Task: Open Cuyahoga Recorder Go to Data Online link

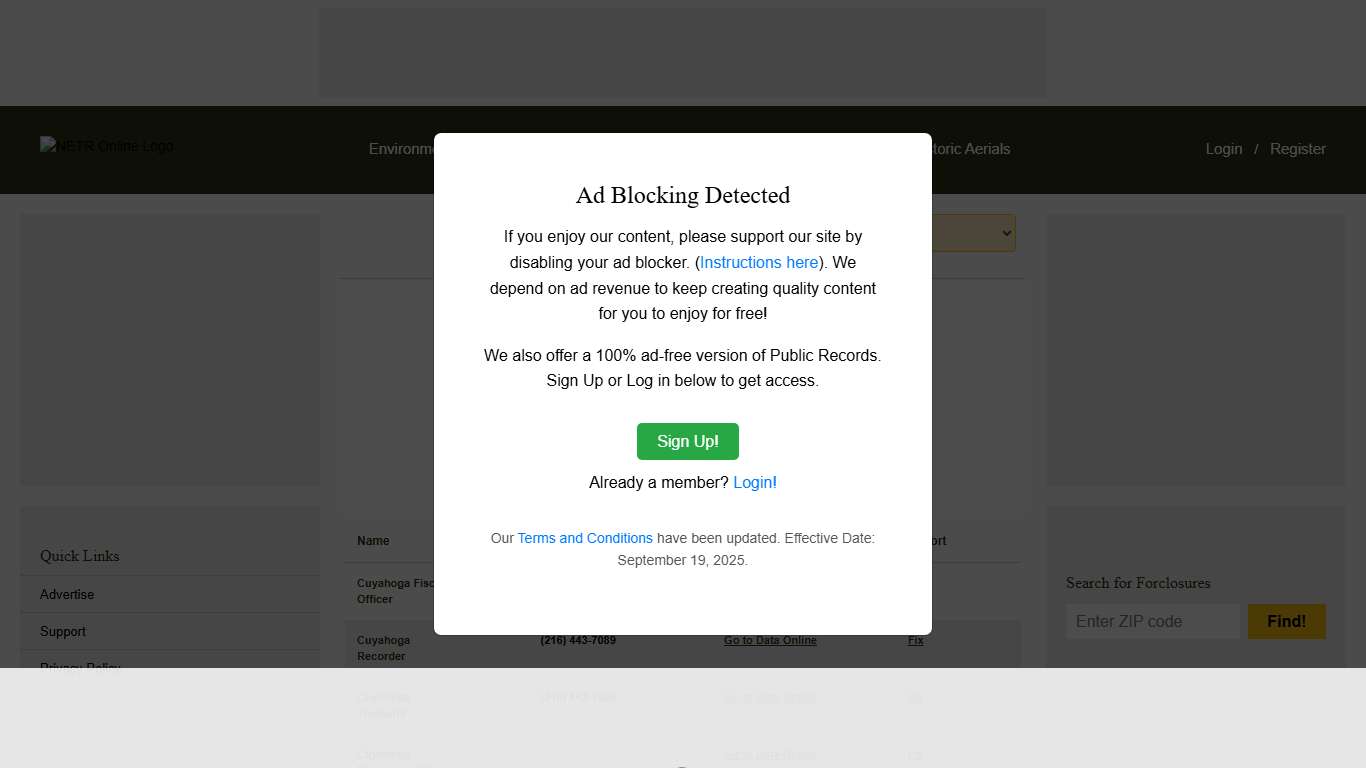Action: tap(770, 640)
